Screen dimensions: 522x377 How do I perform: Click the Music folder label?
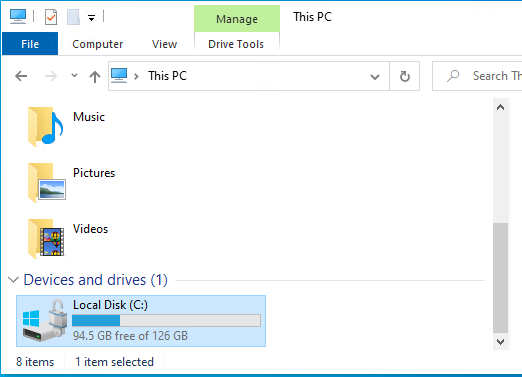point(89,117)
